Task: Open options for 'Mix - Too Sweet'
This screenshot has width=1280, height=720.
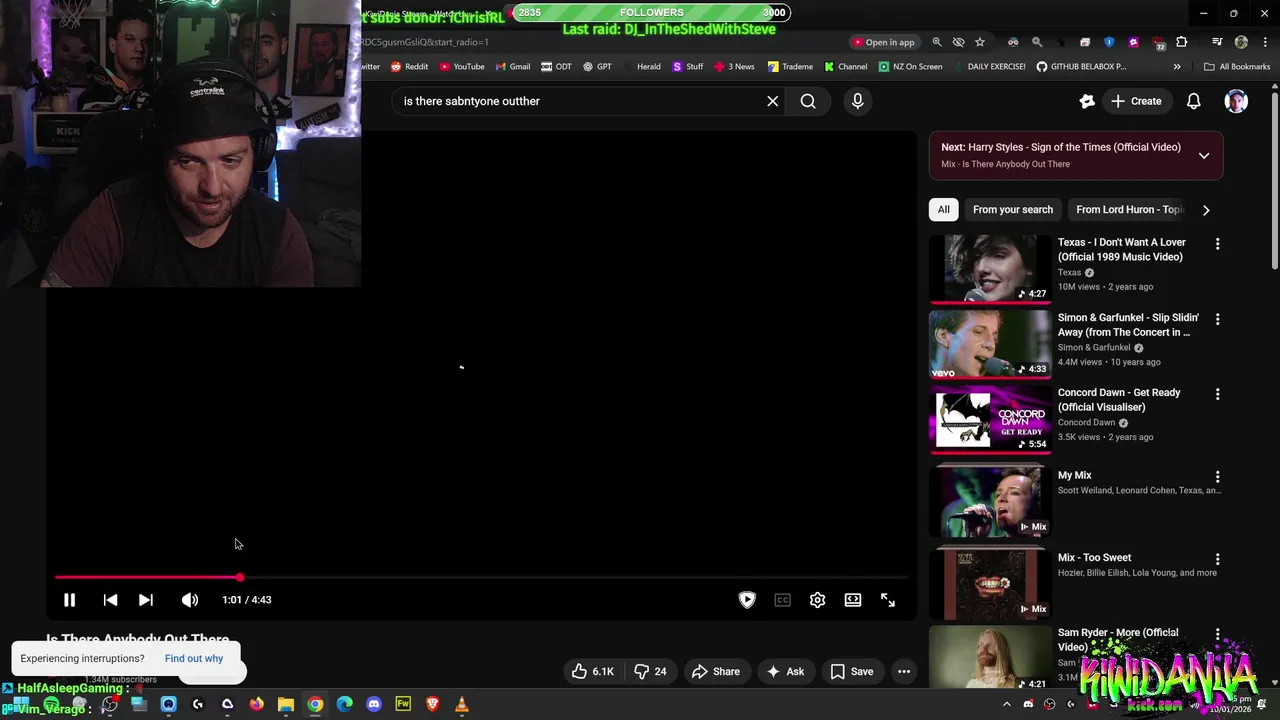Action: [1217, 559]
